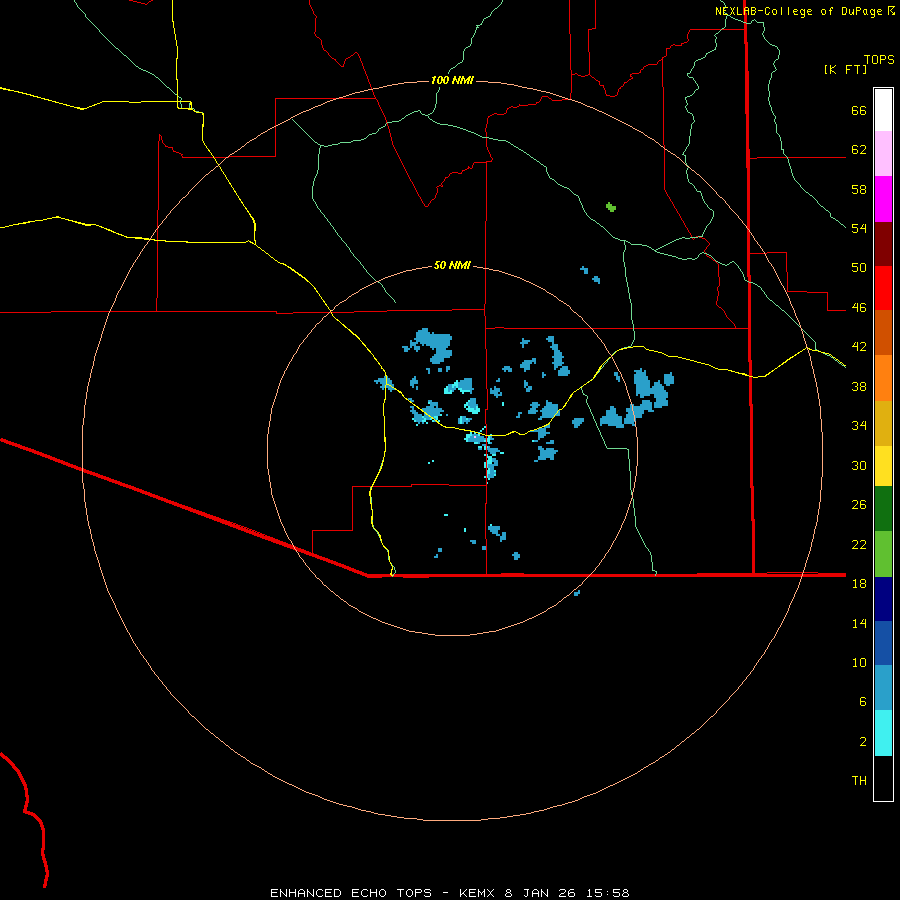Viewport: 900px width, 900px height.
Task: Click the legend value '42'
Action: 859,346
